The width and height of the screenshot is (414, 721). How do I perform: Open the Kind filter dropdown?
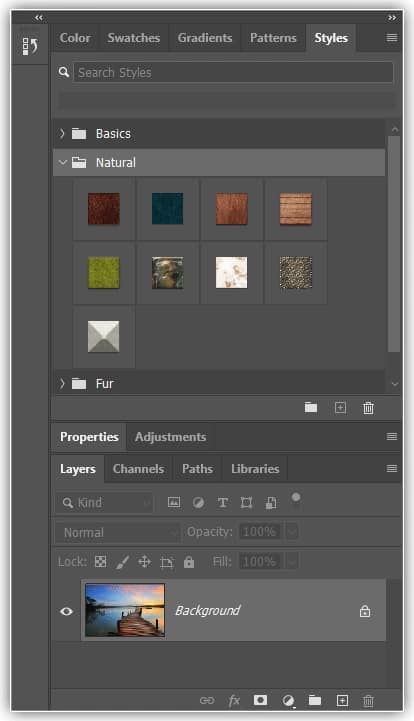104,503
